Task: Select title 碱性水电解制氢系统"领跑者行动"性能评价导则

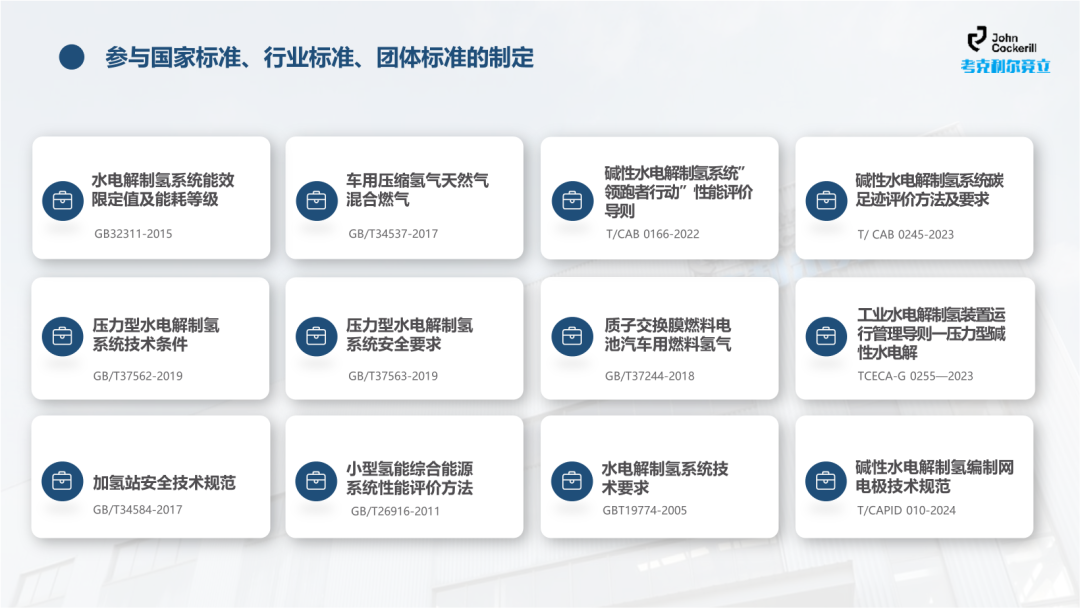Action: coord(678,191)
